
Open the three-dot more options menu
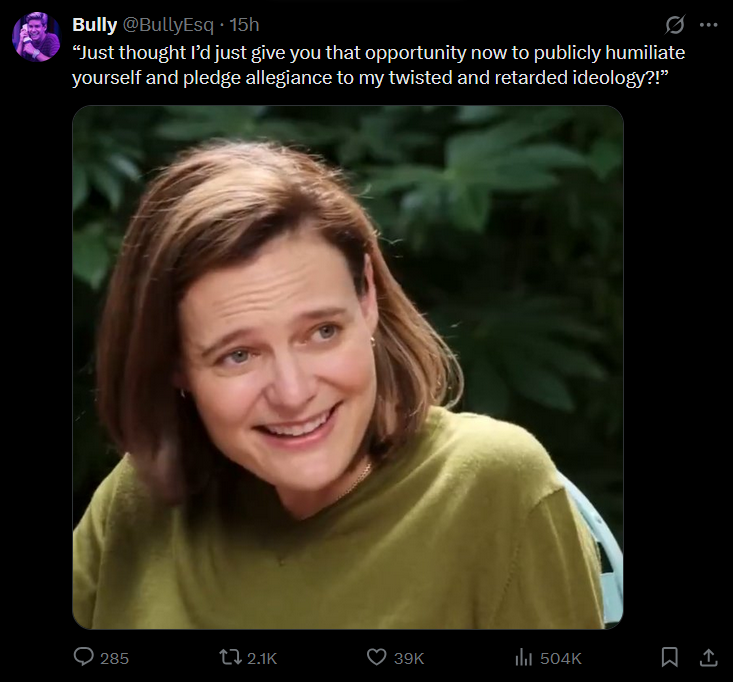point(709,25)
